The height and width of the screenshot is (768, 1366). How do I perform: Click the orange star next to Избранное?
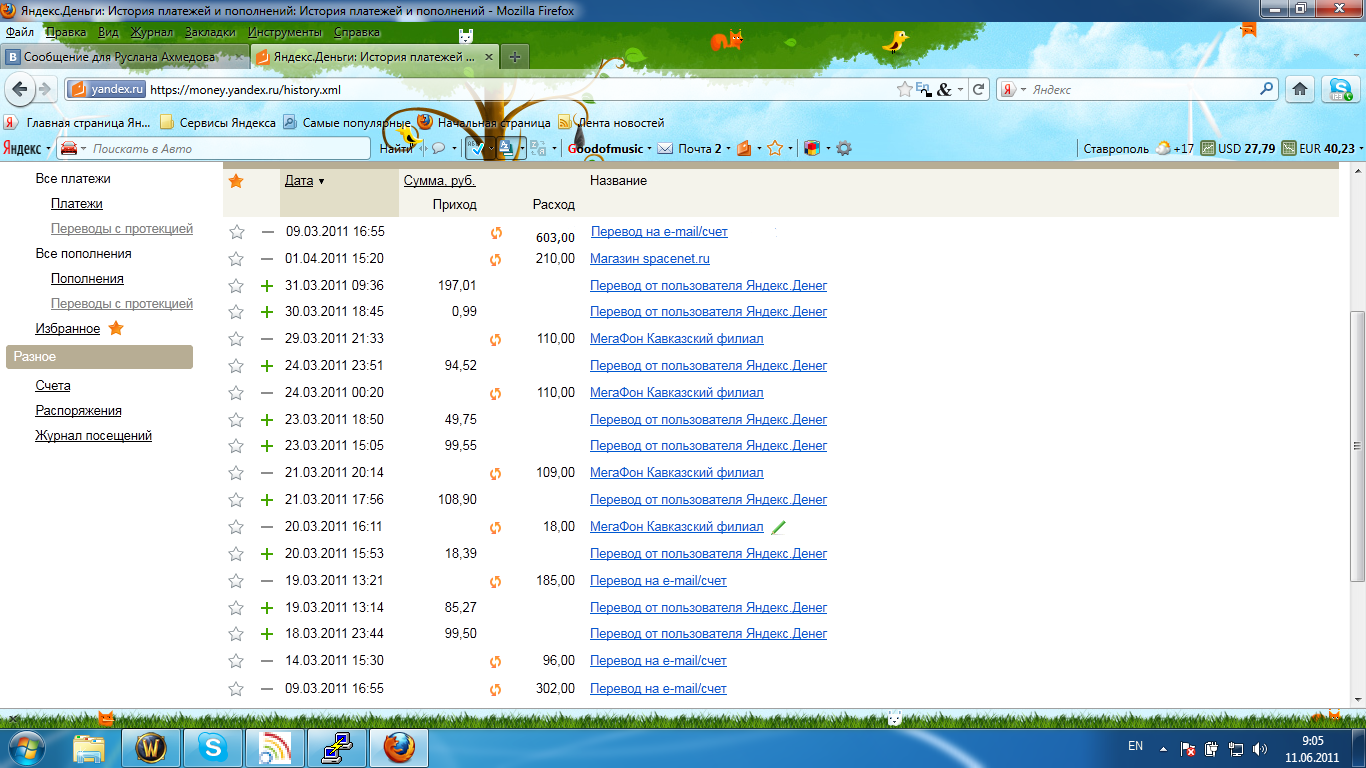116,328
